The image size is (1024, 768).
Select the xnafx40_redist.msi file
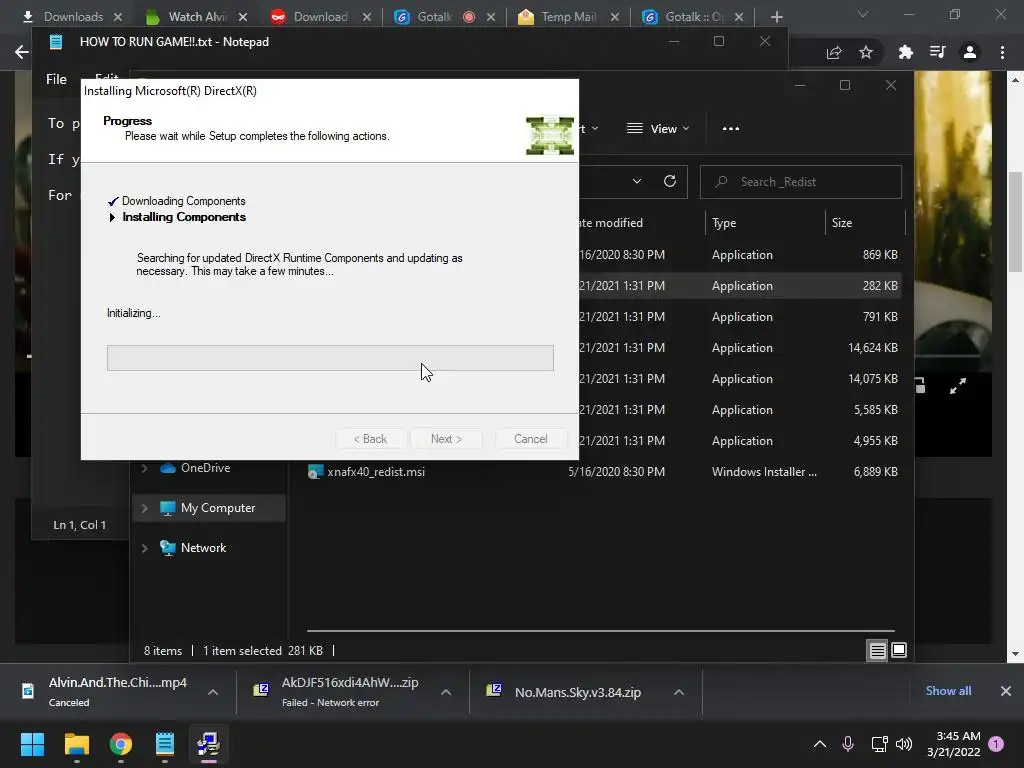(376, 472)
